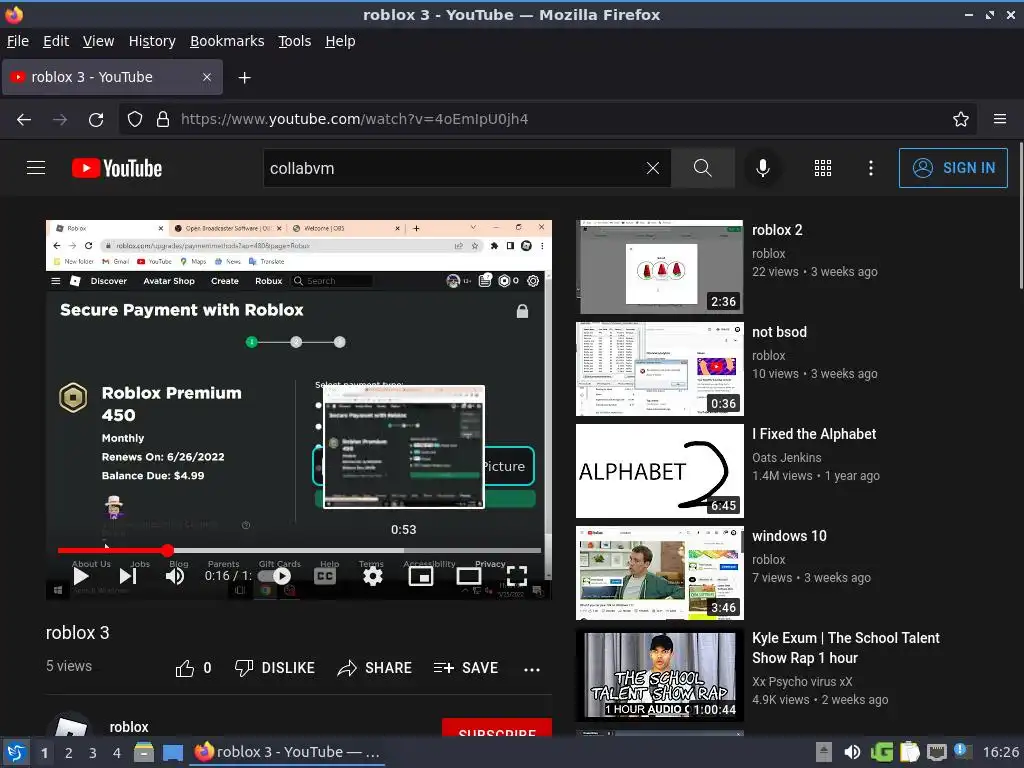Open the Edit menu
The width and height of the screenshot is (1024, 768).
(56, 41)
